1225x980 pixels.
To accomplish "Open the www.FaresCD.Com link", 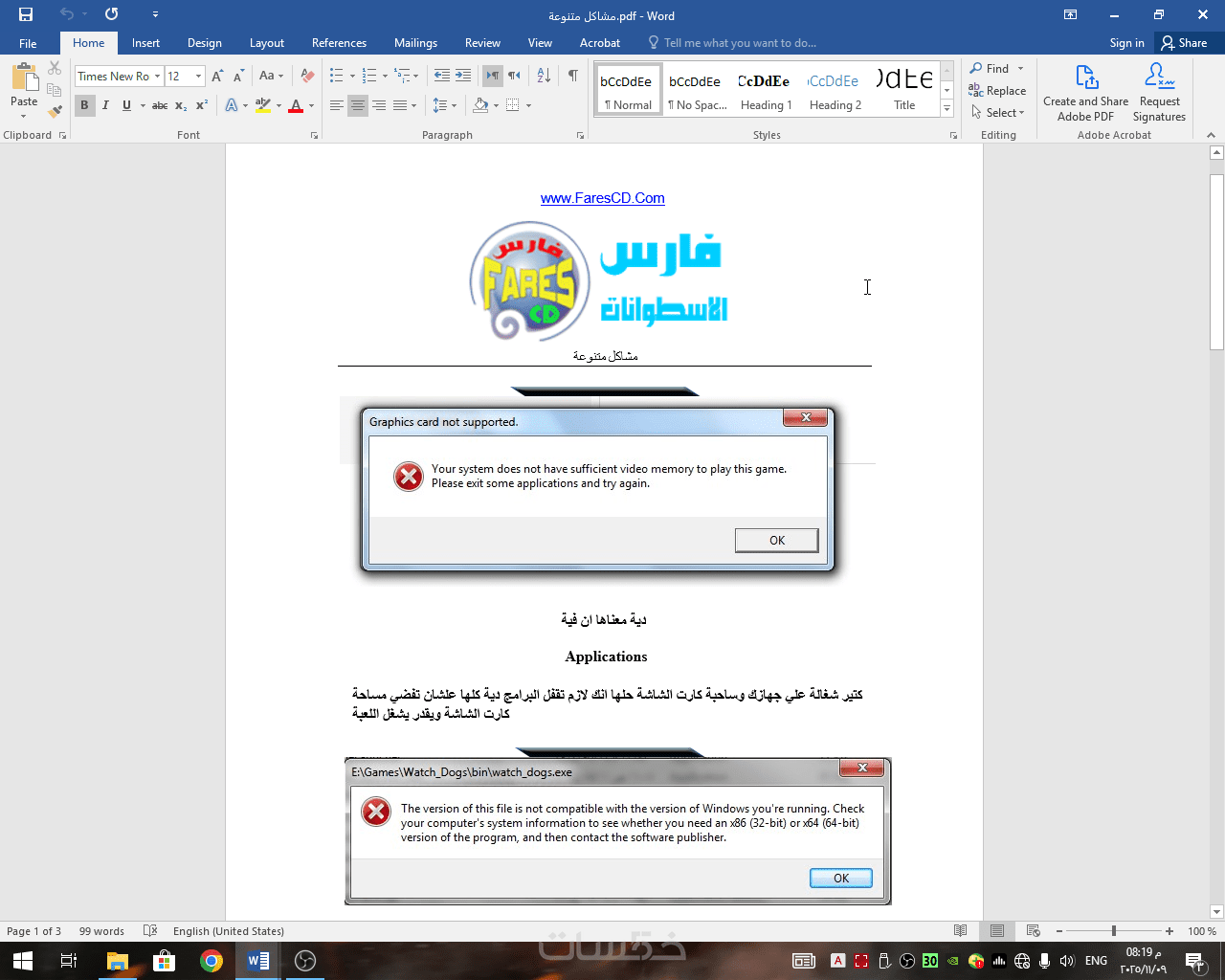I will coord(602,198).
